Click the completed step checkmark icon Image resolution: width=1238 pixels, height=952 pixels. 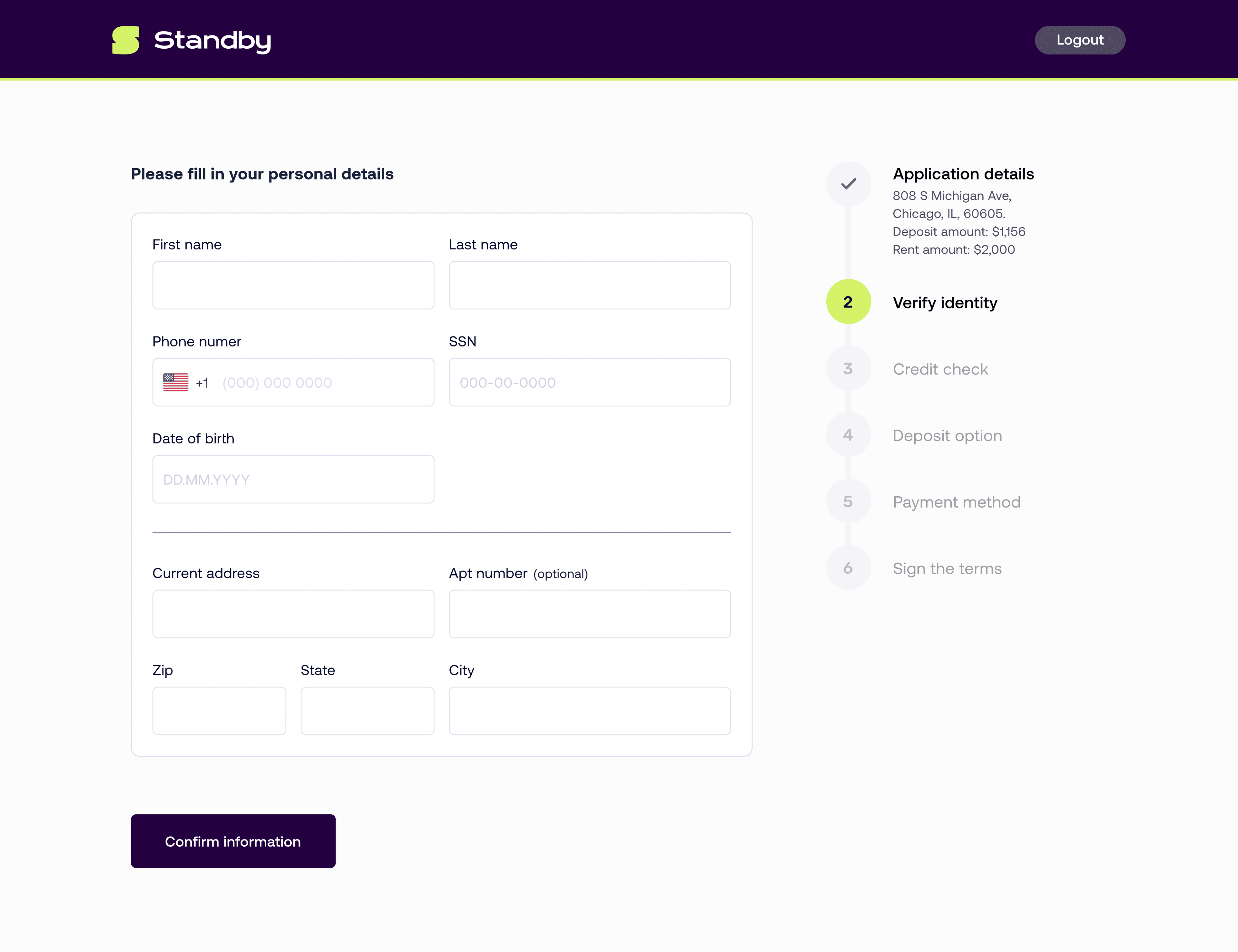(848, 184)
